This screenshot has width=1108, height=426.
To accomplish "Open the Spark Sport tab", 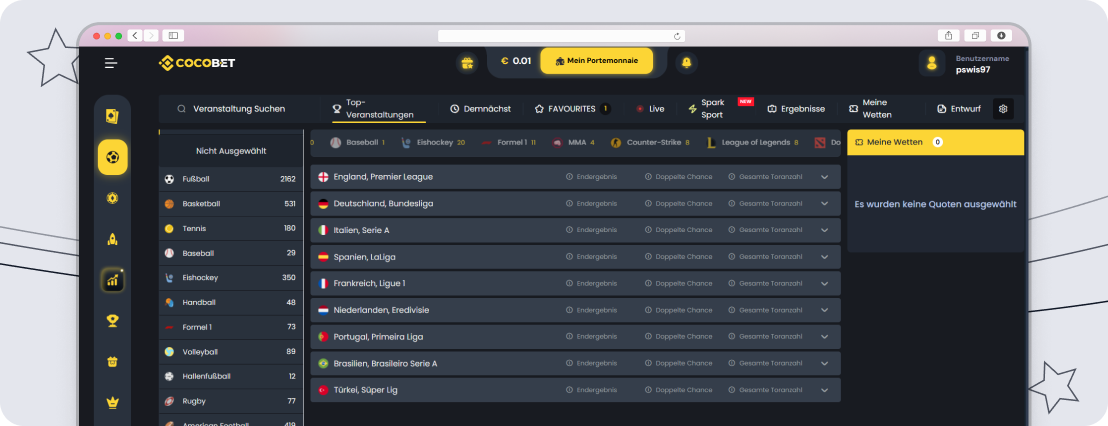I will pos(721,109).
